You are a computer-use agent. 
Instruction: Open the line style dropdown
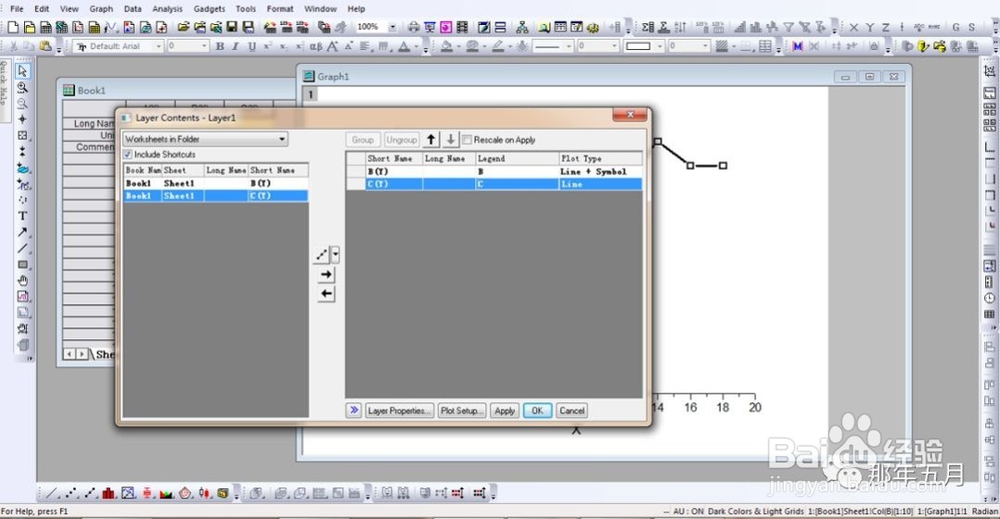coord(569,47)
